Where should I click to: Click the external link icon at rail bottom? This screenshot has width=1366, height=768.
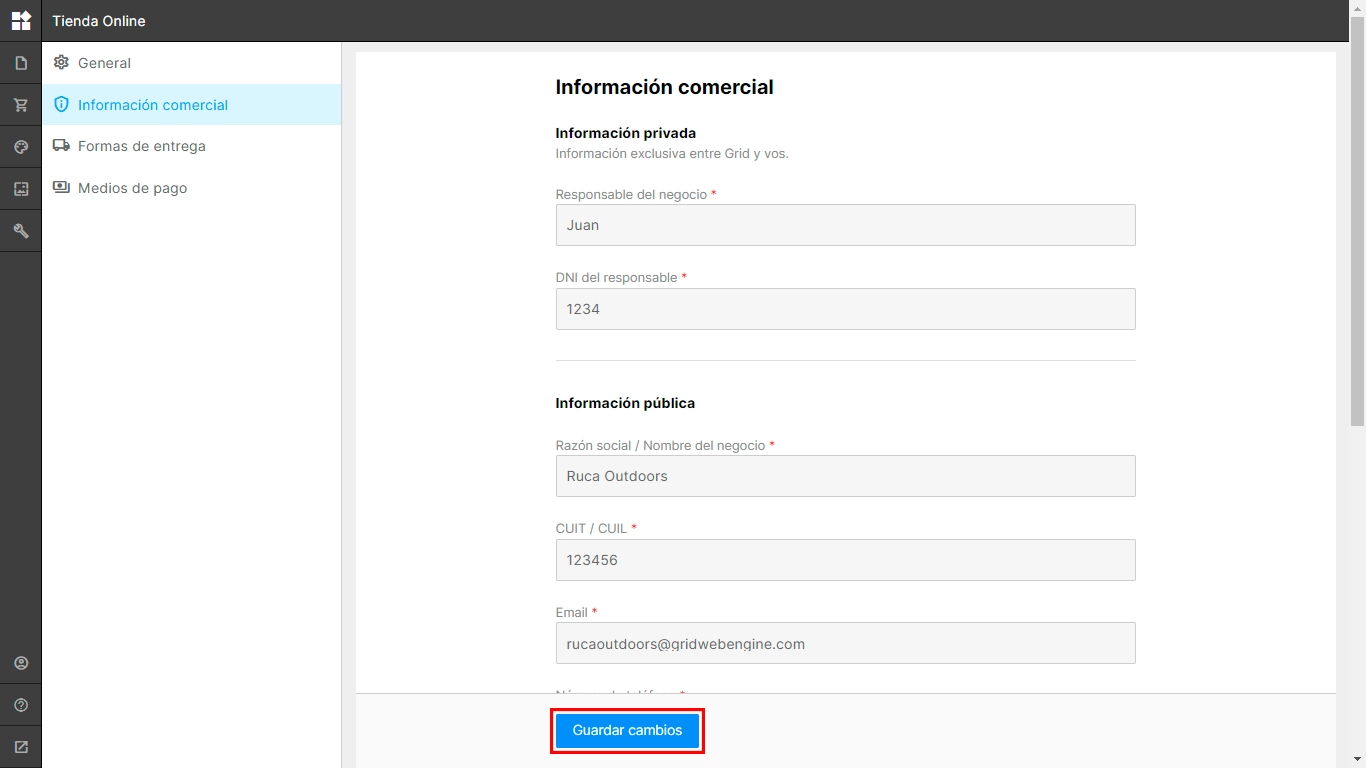point(21,747)
